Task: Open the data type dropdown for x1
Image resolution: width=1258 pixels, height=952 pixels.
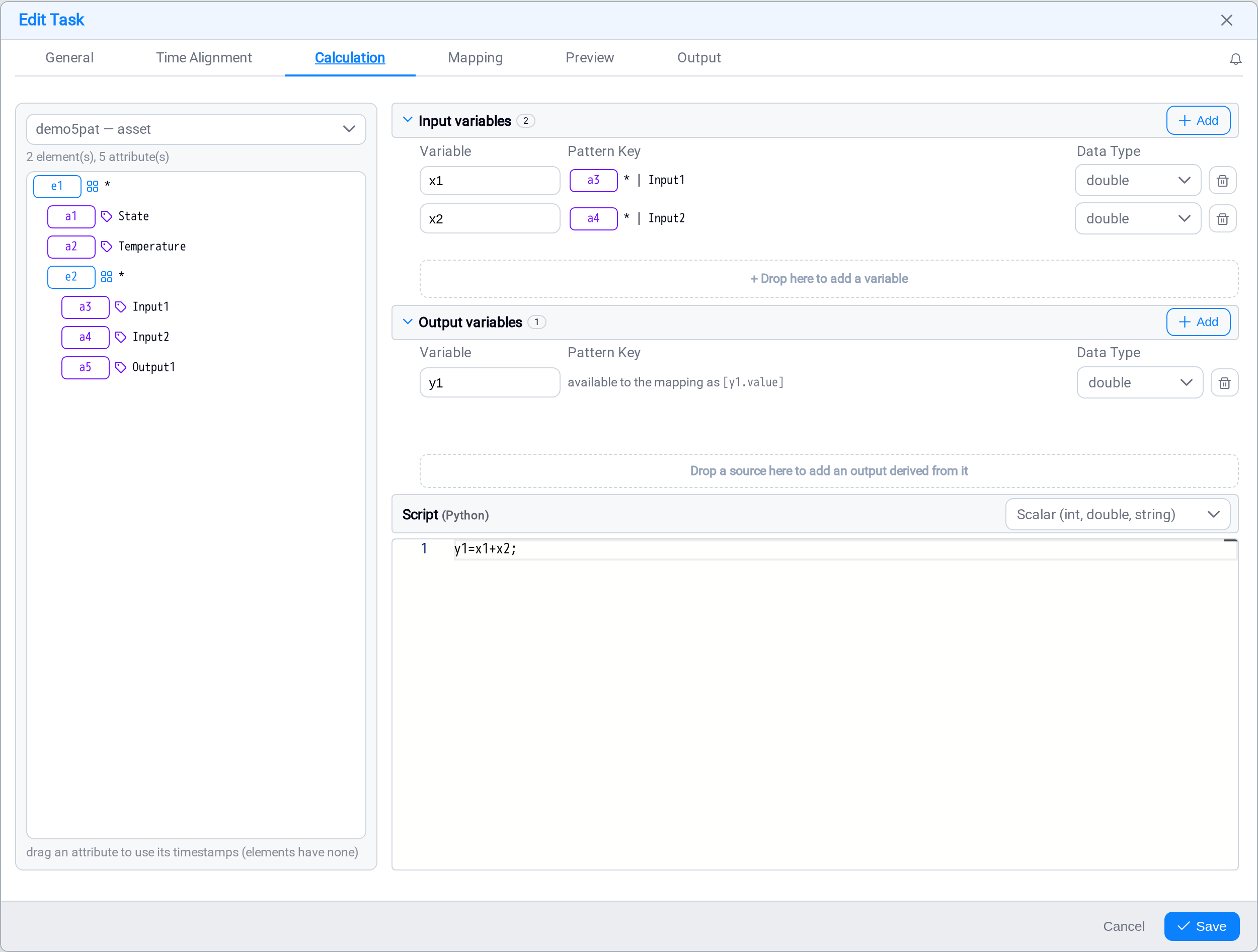Action: (x=1137, y=181)
